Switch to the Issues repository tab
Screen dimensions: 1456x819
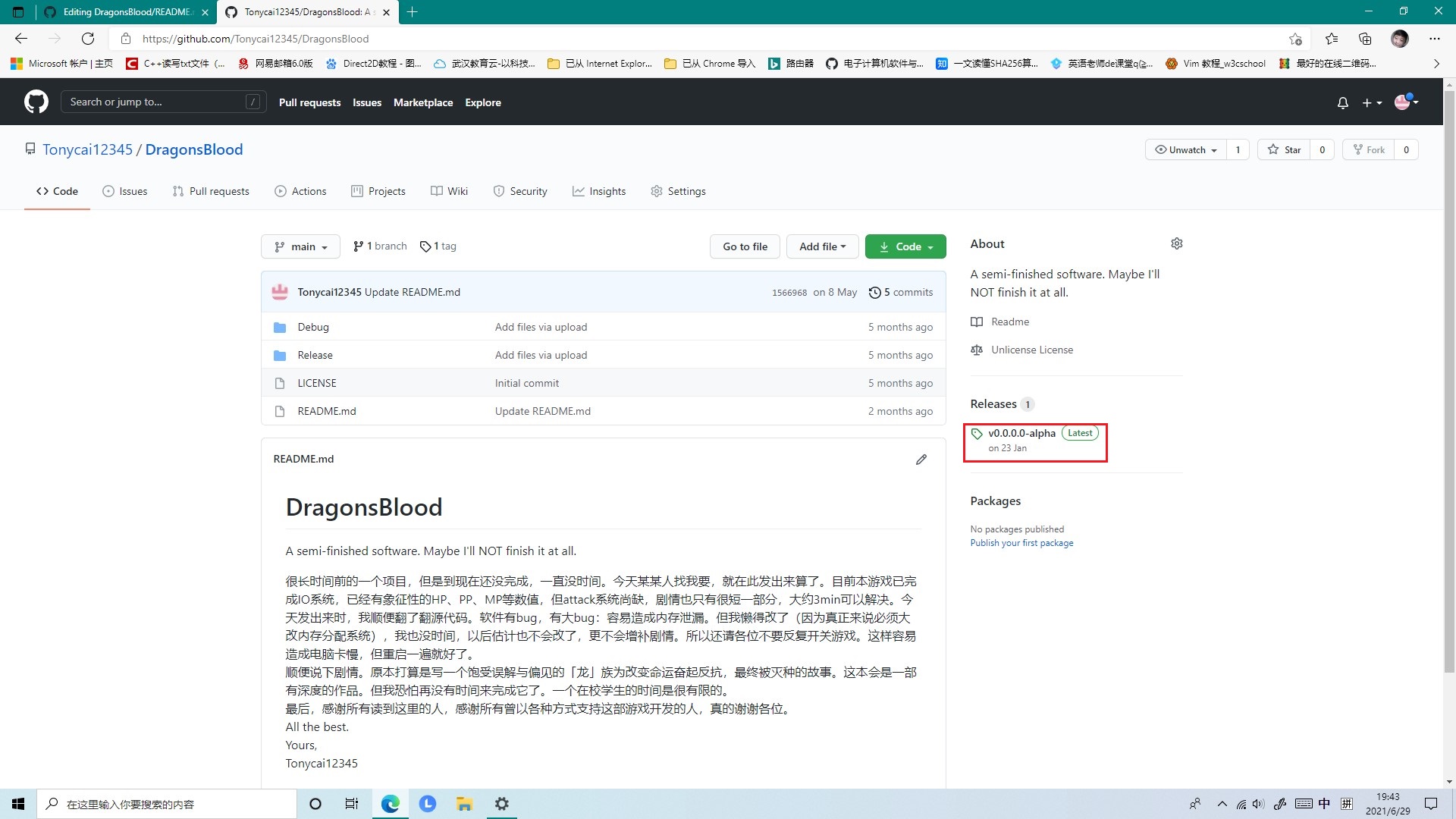(125, 191)
